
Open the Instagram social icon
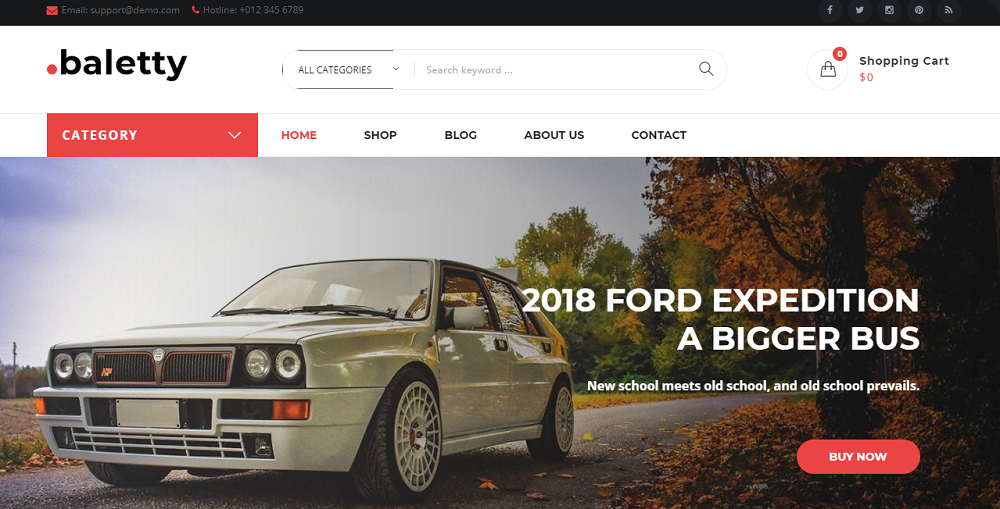pos(889,10)
